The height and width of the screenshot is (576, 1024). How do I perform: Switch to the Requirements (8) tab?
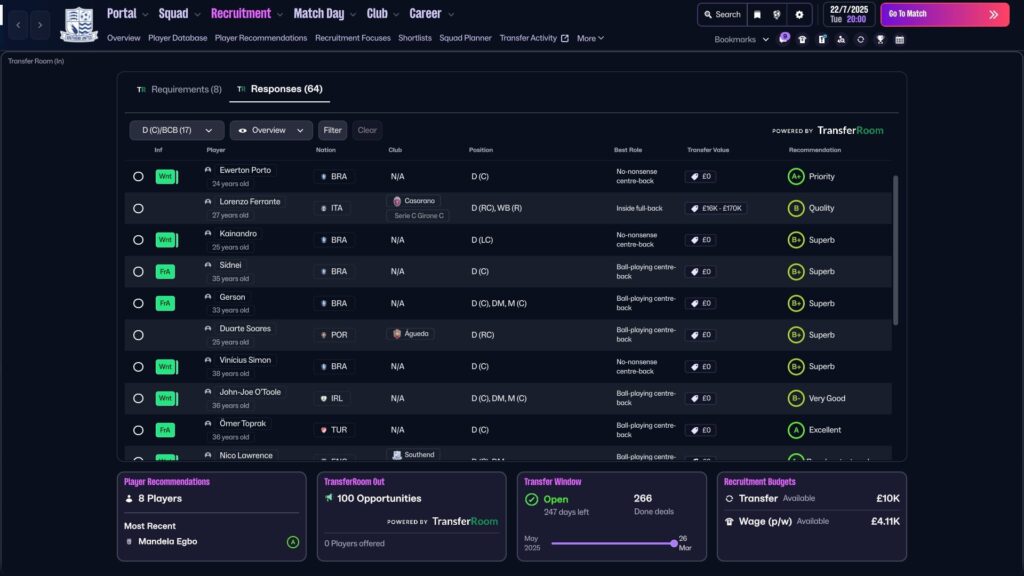179,89
